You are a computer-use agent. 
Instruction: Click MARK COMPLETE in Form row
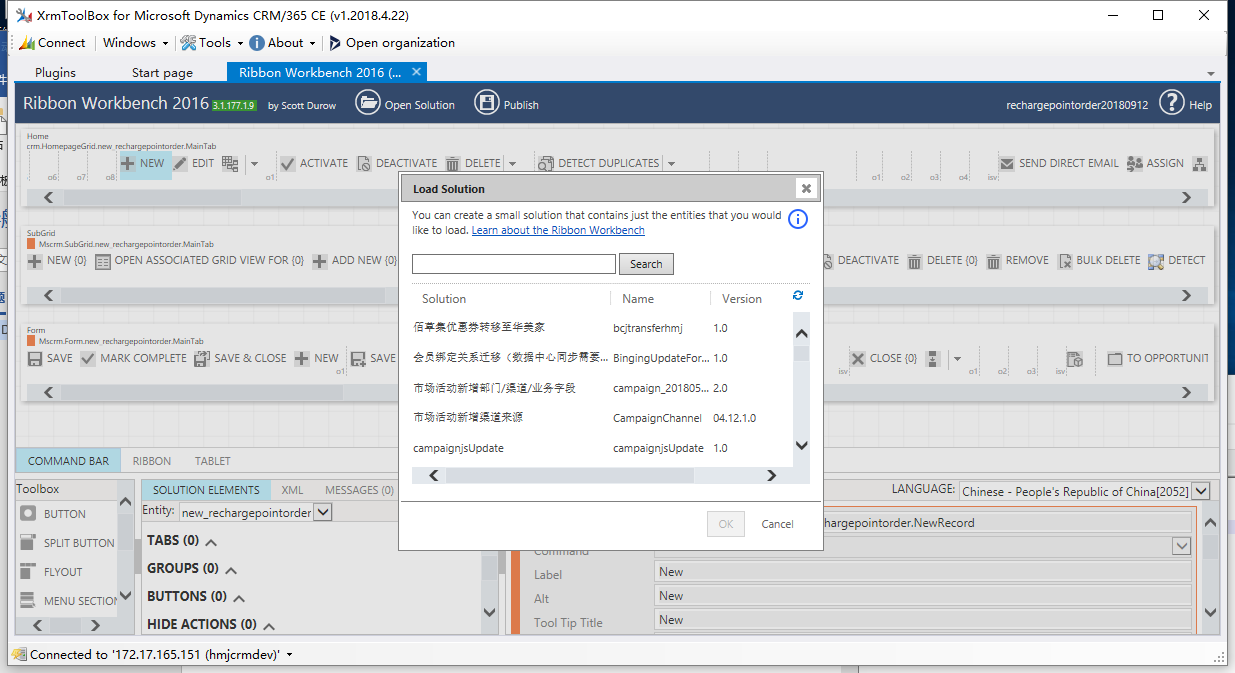pyautogui.click(x=133, y=358)
